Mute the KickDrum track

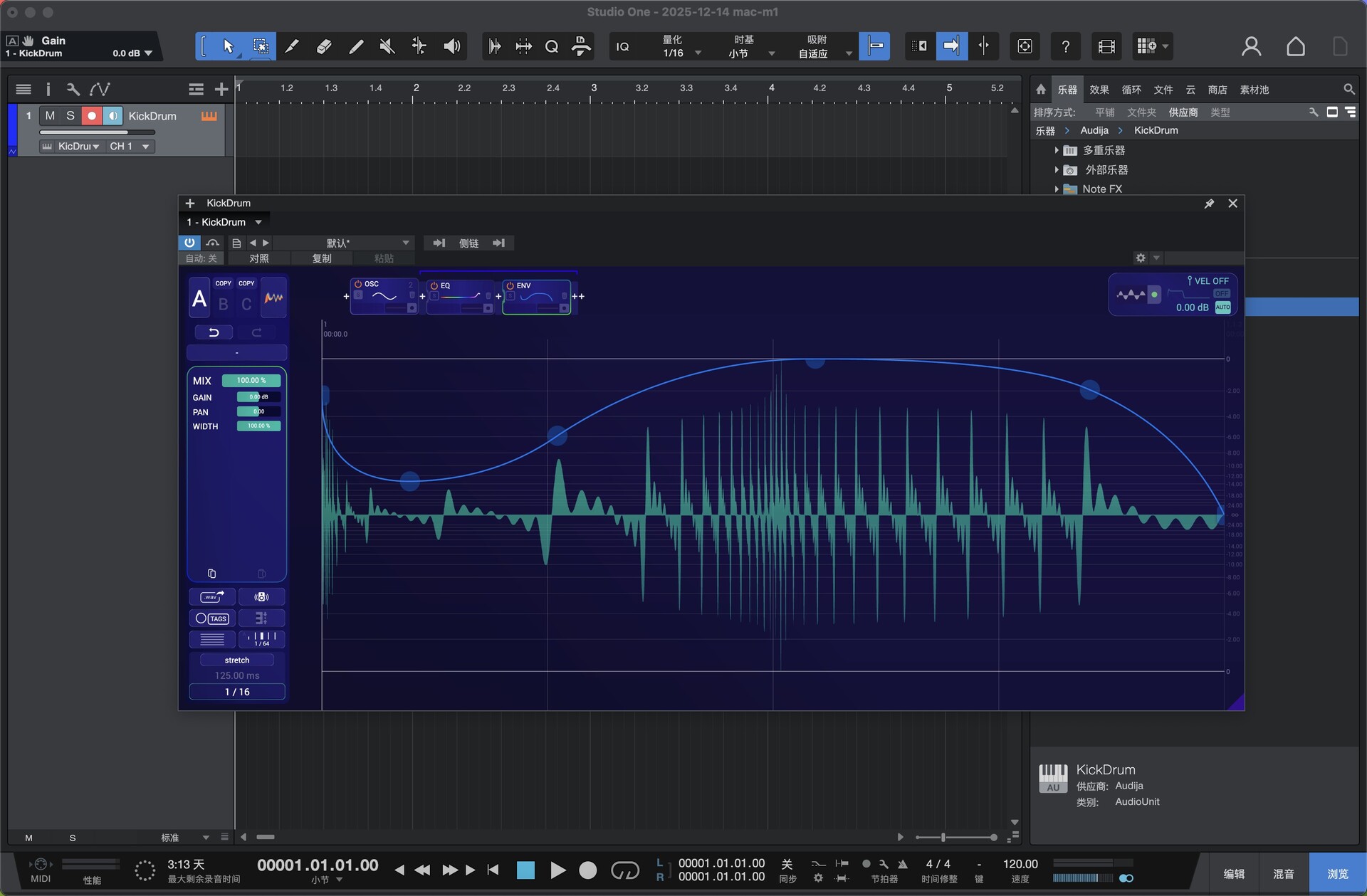50,116
